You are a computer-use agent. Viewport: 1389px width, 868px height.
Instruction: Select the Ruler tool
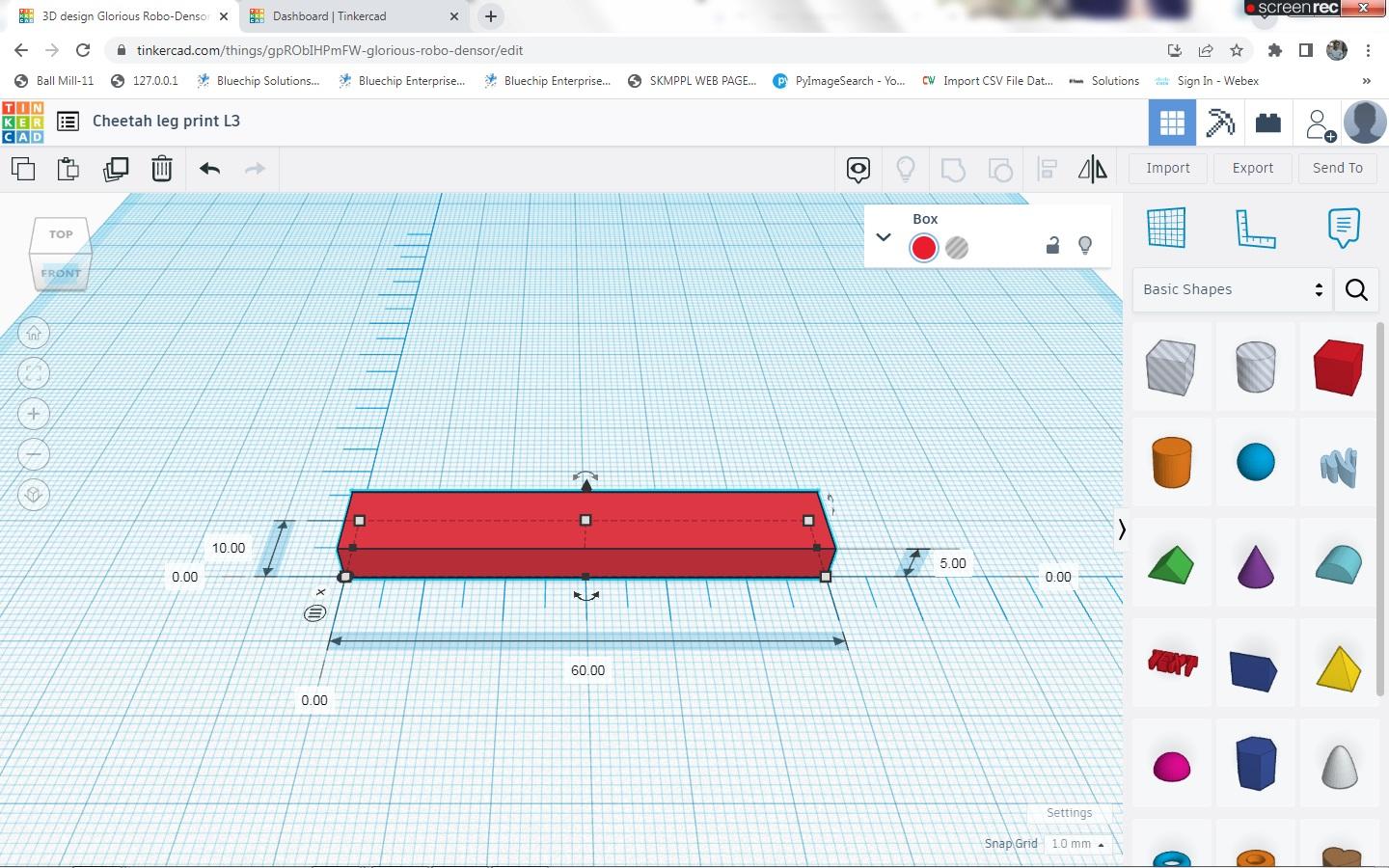pyautogui.click(x=1255, y=229)
